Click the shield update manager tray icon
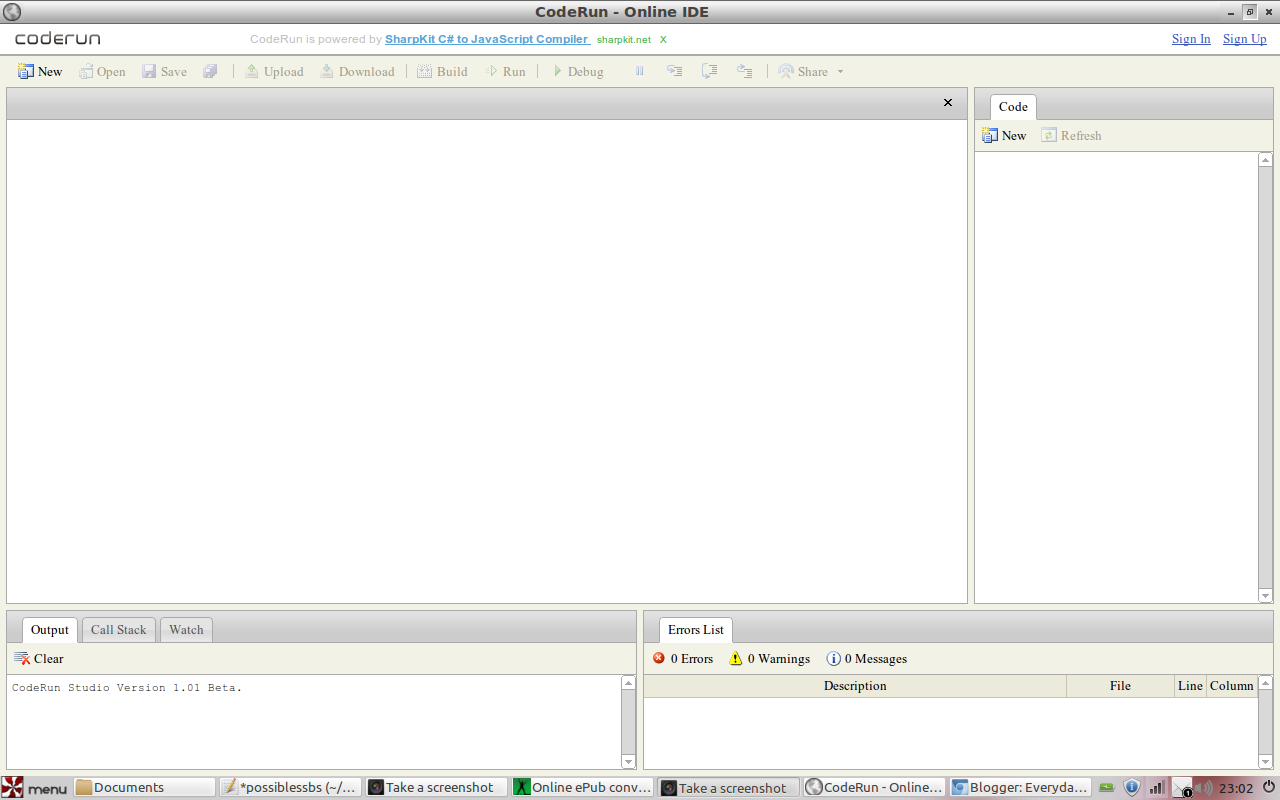Image resolution: width=1280 pixels, height=800 pixels. coord(1132,788)
